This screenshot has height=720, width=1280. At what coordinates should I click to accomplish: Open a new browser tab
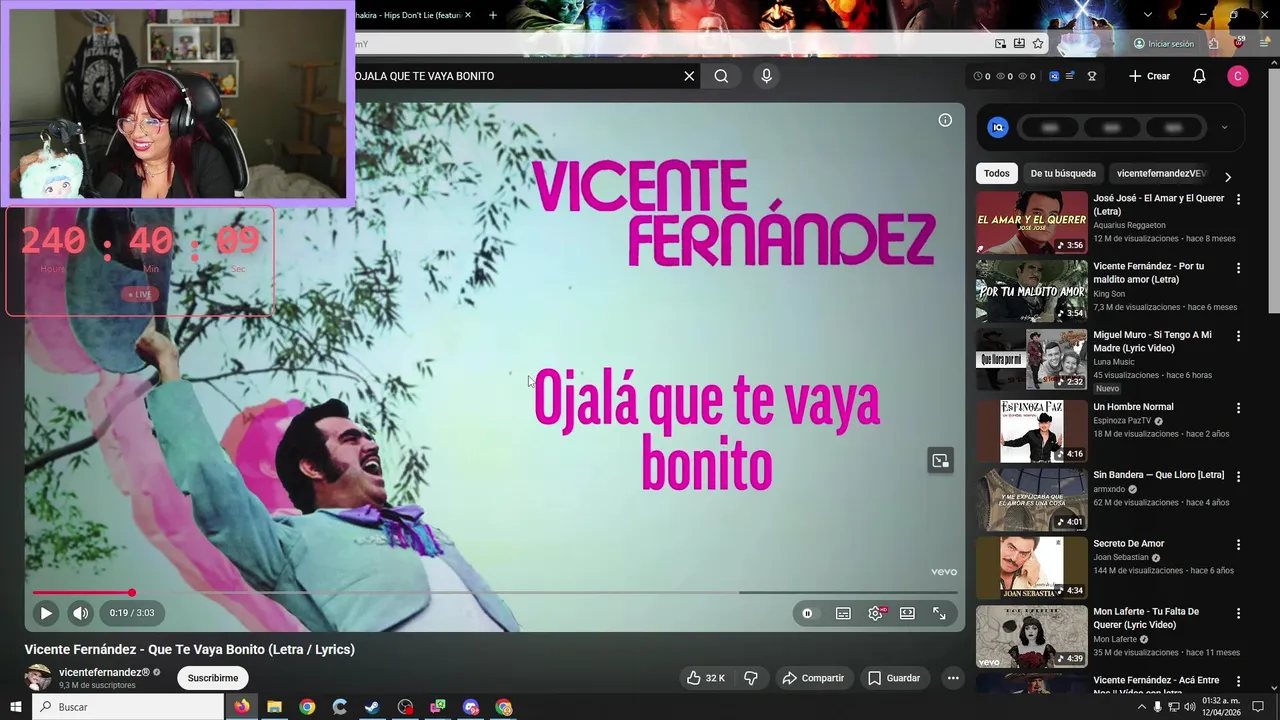(493, 15)
